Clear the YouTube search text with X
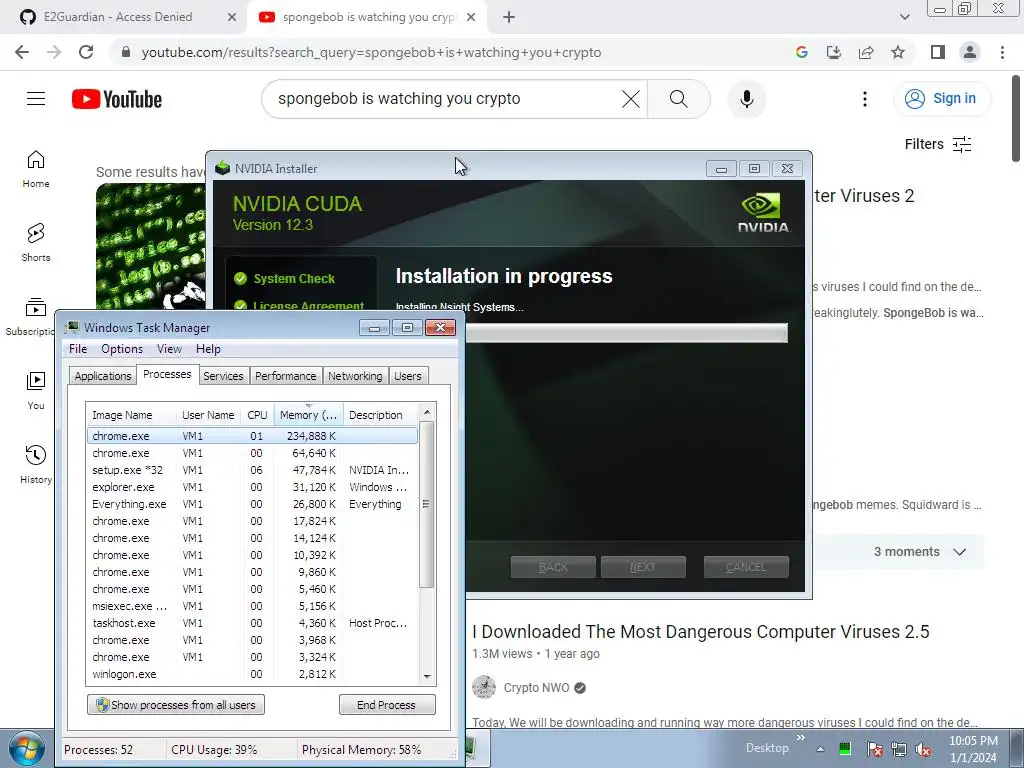Viewport: 1024px width, 768px height. 630,99
